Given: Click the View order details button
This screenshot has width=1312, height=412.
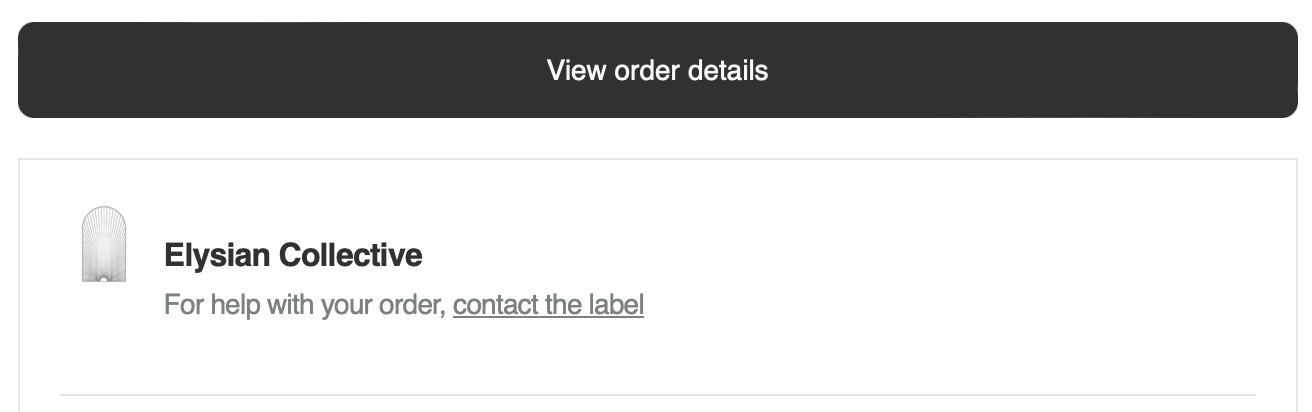Looking at the screenshot, I should tap(657, 70).
